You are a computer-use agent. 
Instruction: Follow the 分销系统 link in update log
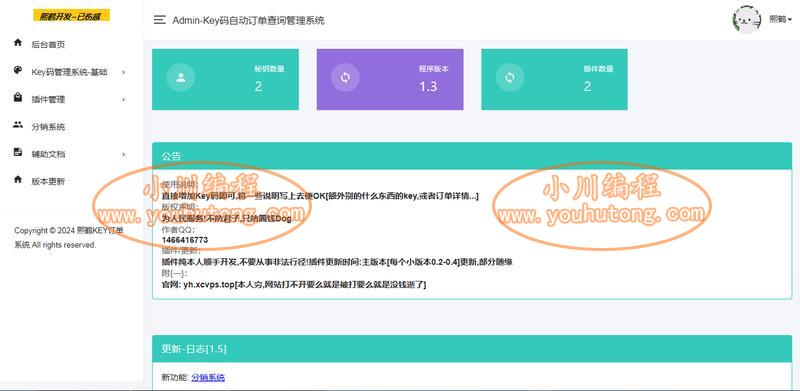pos(208,378)
